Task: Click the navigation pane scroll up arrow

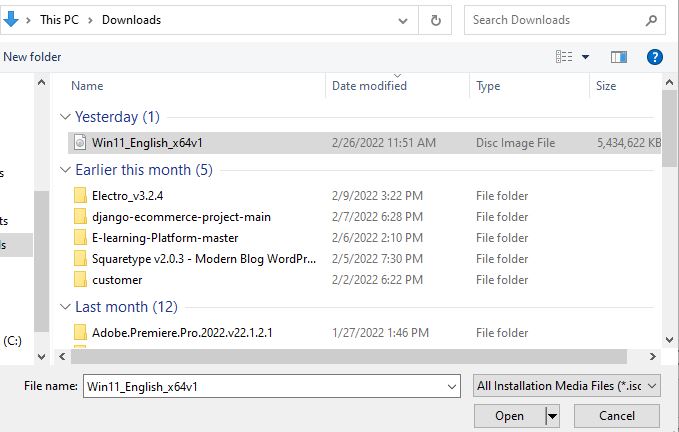Action: [42, 81]
